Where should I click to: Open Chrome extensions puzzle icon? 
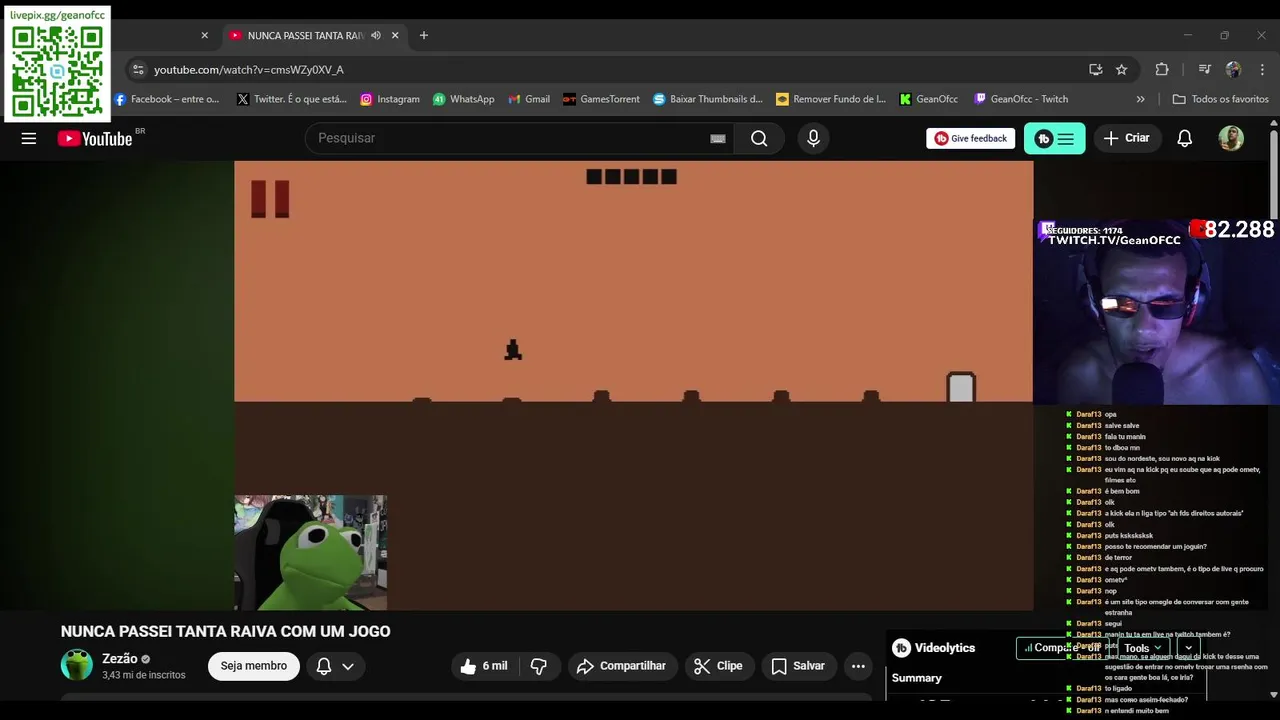coord(1162,70)
